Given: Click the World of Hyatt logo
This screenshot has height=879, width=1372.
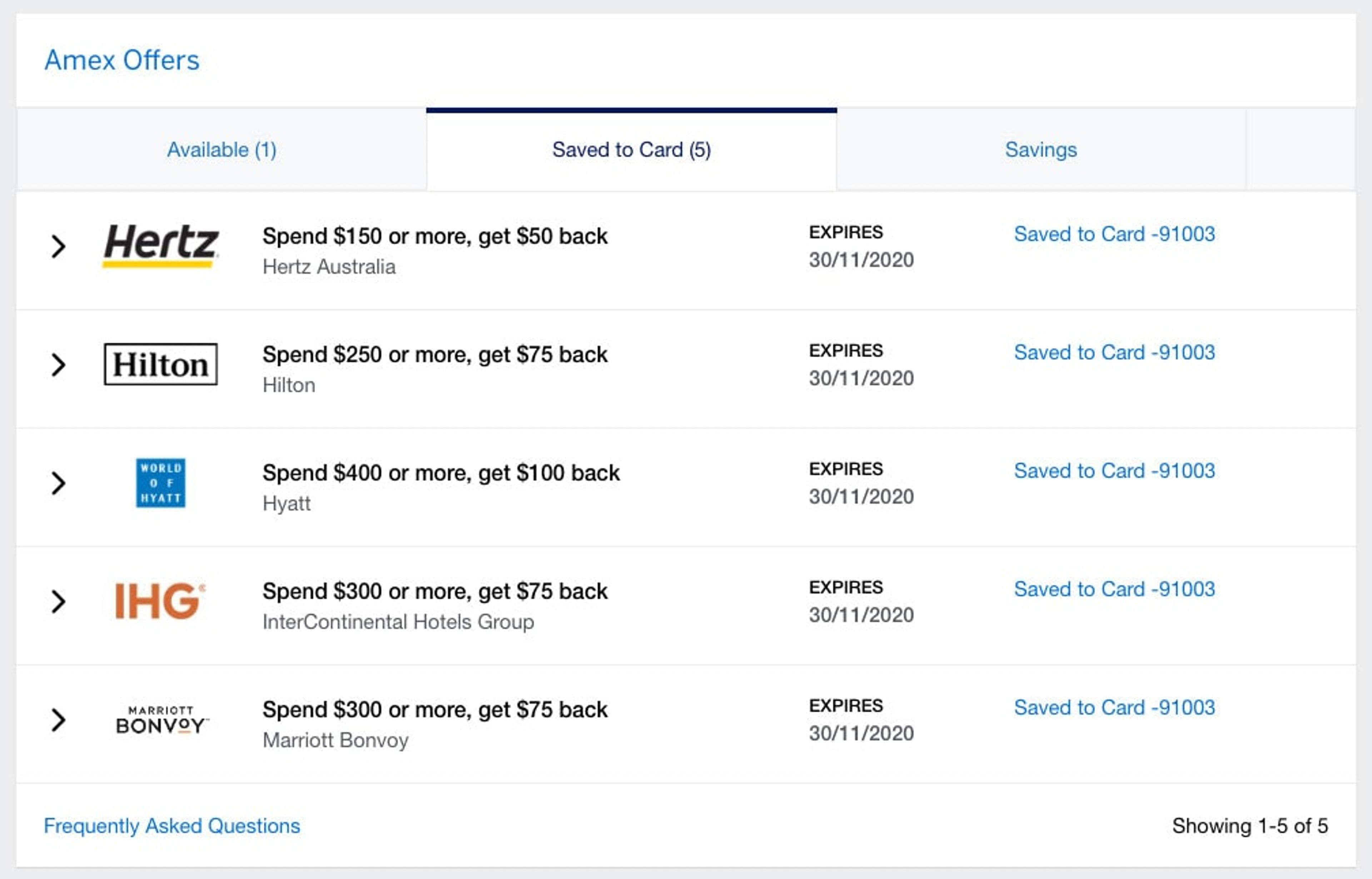Looking at the screenshot, I should (160, 483).
